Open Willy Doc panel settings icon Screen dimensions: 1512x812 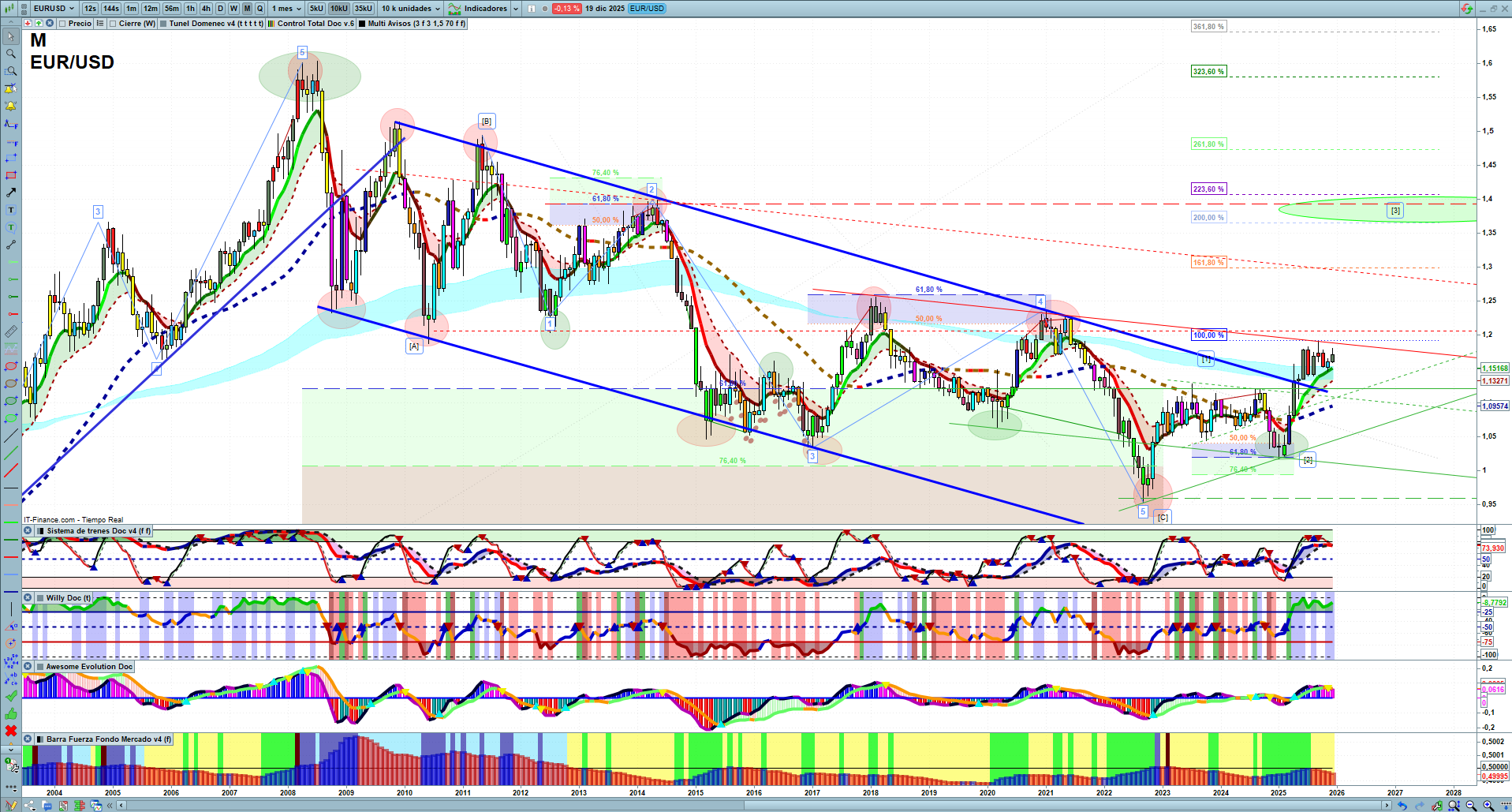[x=28, y=598]
